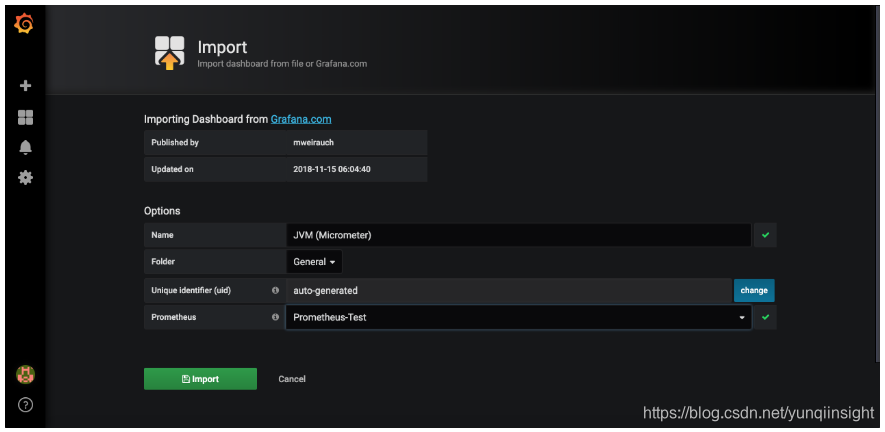Click the Name label in Options
The height and width of the screenshot is (432, 885).
pyautogui.click(x=163, y=235)
